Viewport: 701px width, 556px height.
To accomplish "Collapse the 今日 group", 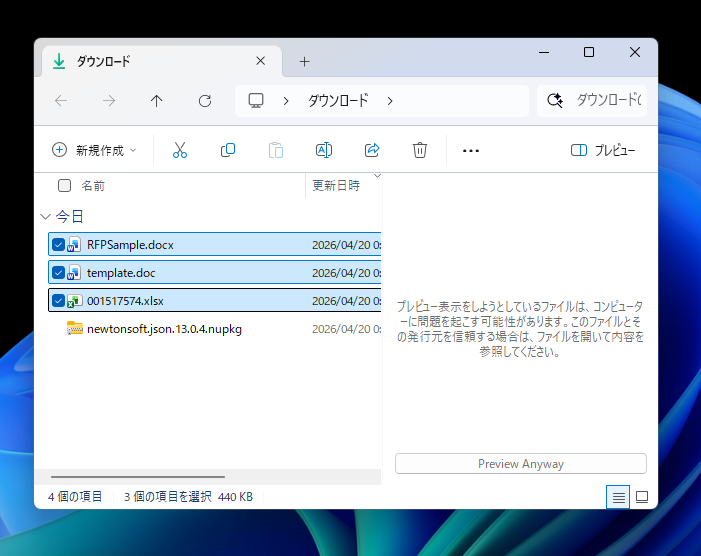I will (45, 217).
